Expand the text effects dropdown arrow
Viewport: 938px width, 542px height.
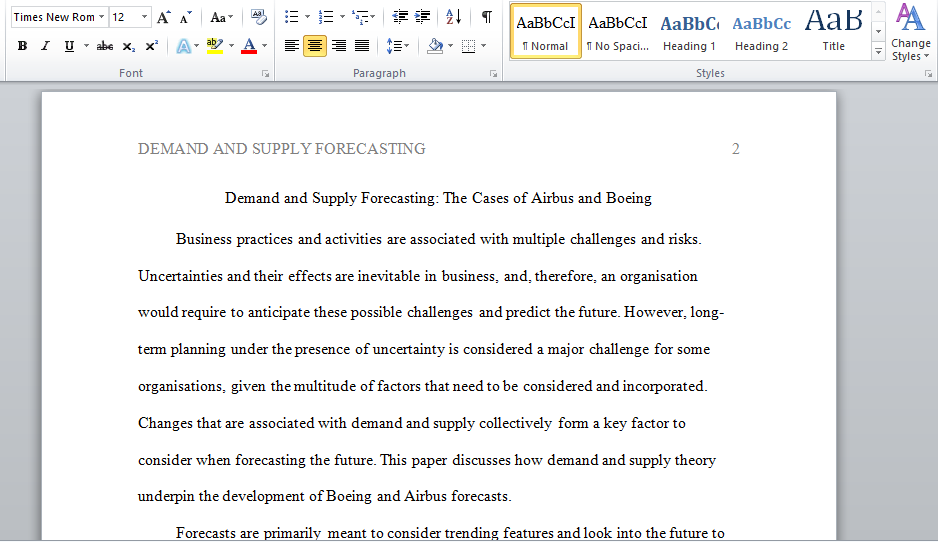(x=196, y=46)
